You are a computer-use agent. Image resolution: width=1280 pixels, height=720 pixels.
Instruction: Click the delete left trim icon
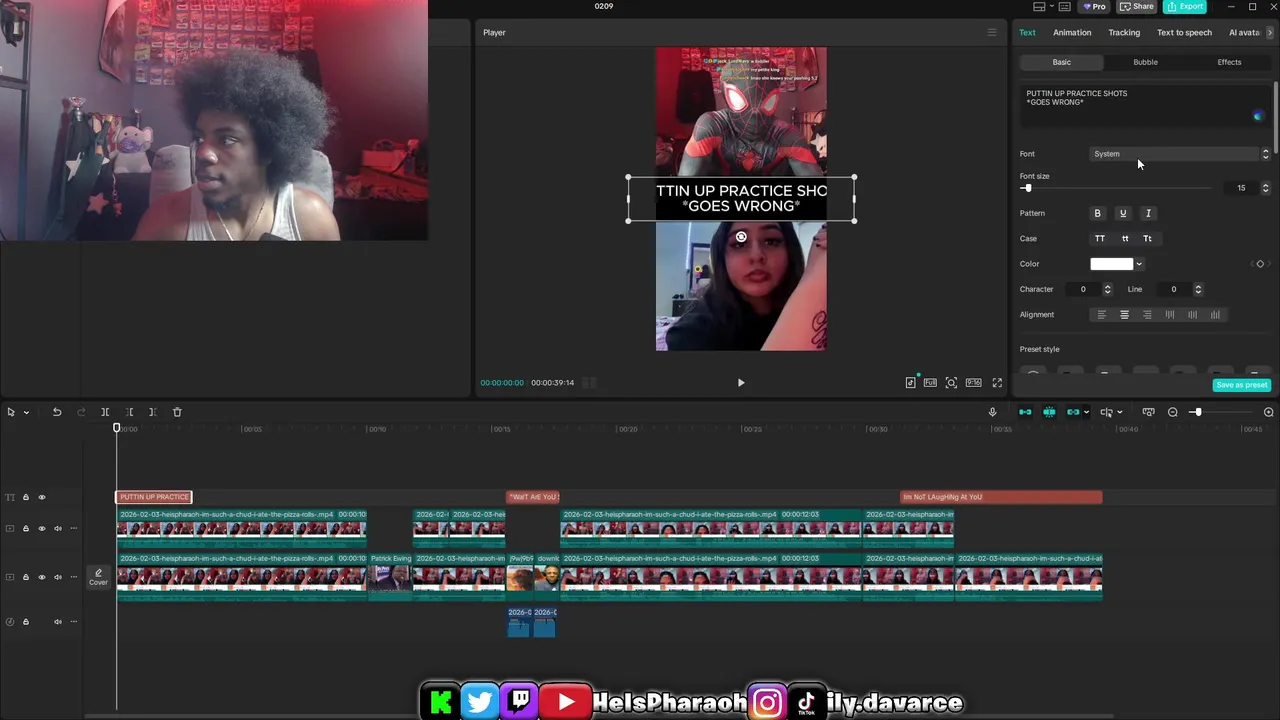(x=129, y=412)
